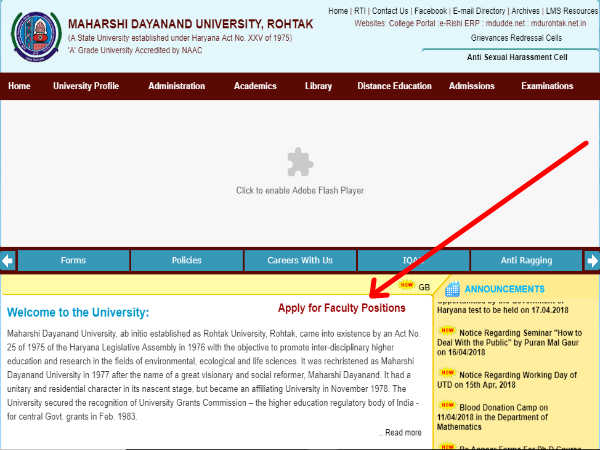Open the E-mail Directory link

coord(479,11)
